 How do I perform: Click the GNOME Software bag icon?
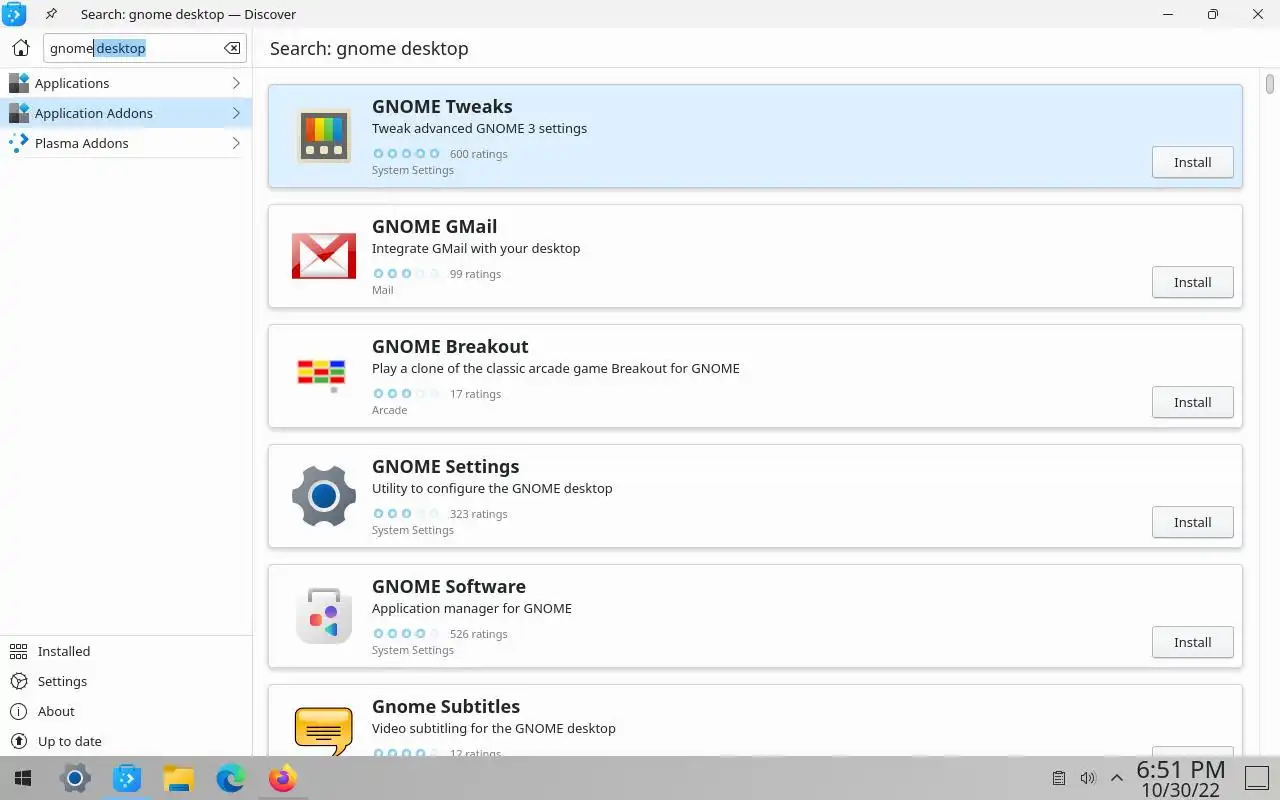(324, 616)
